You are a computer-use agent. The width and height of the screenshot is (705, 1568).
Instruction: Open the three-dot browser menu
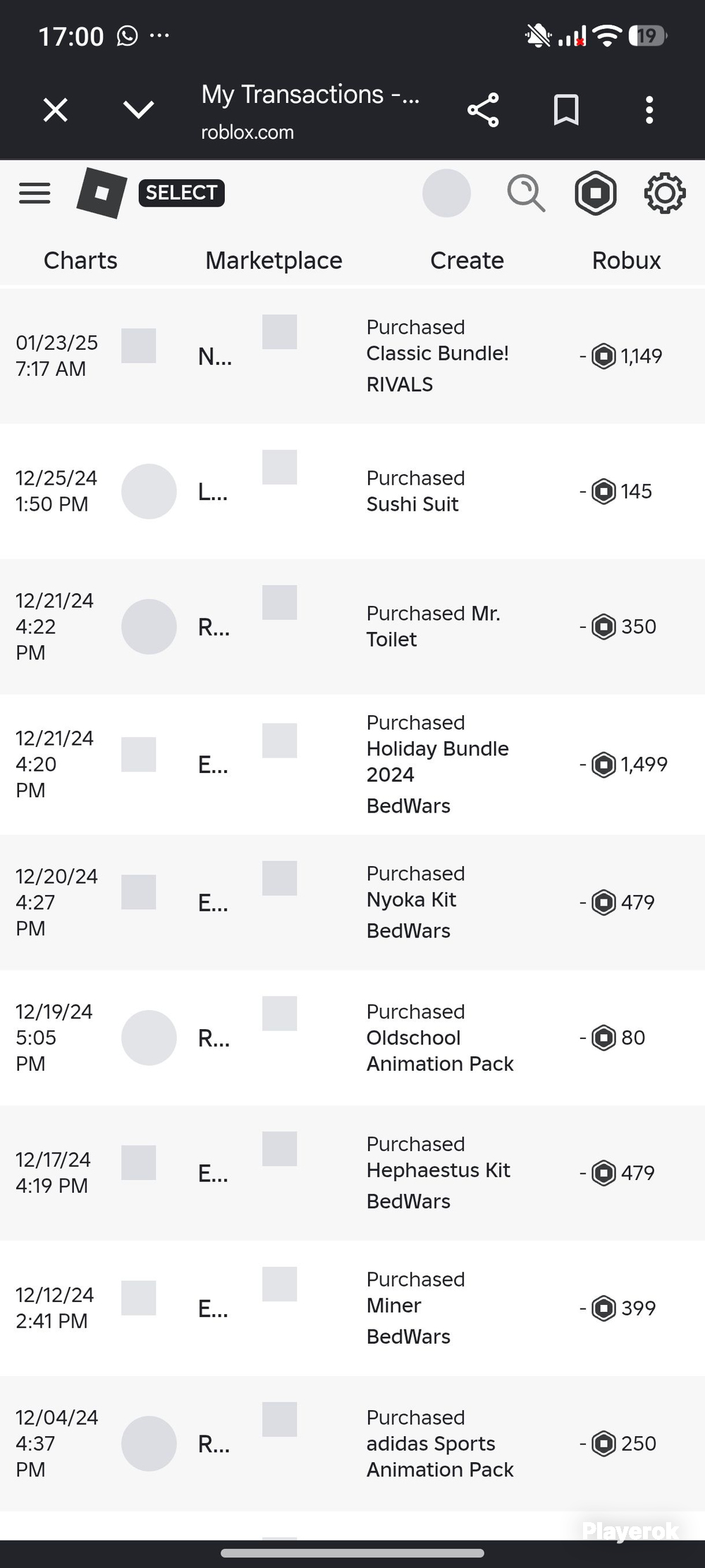click(649, 110)
